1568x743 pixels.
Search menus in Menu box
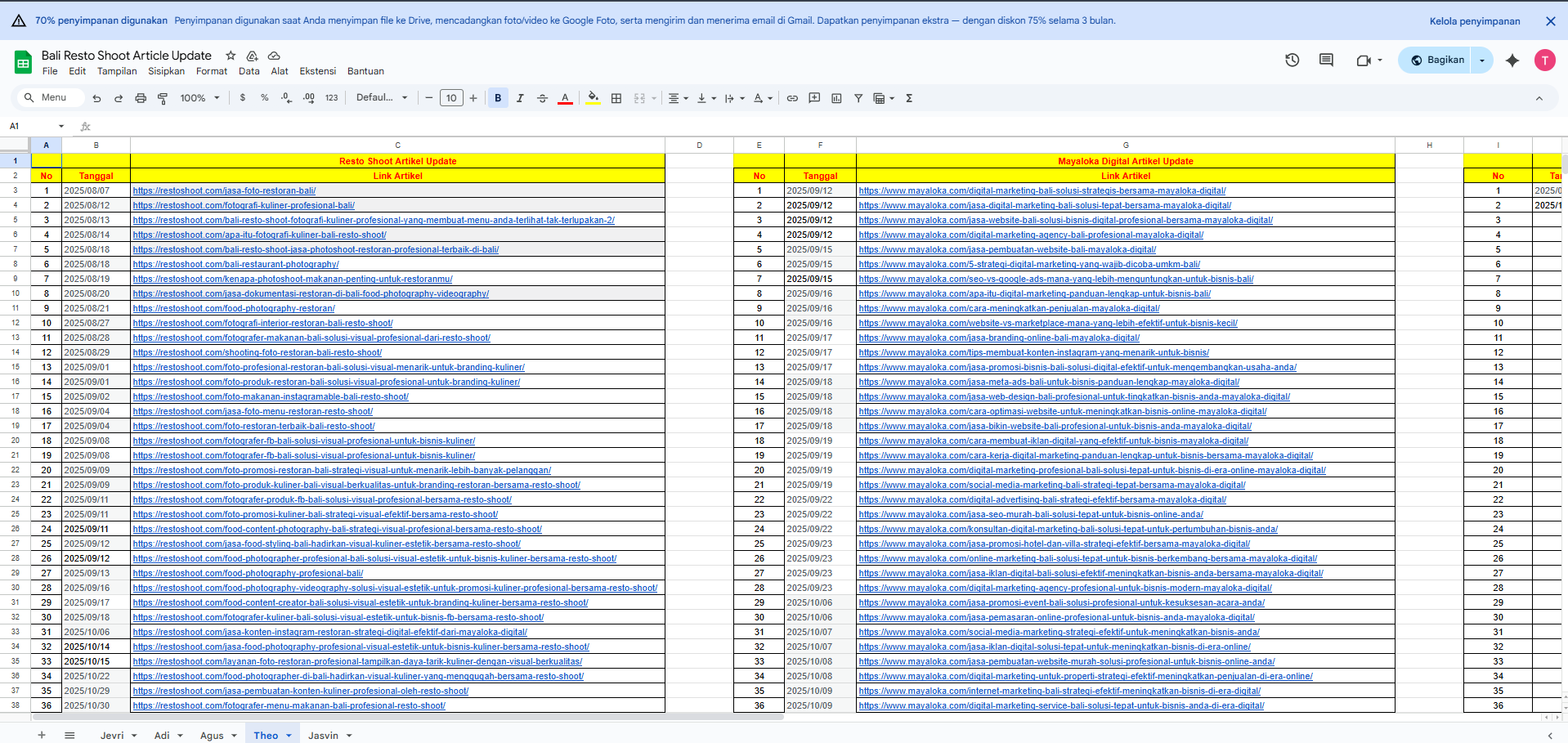51,98
